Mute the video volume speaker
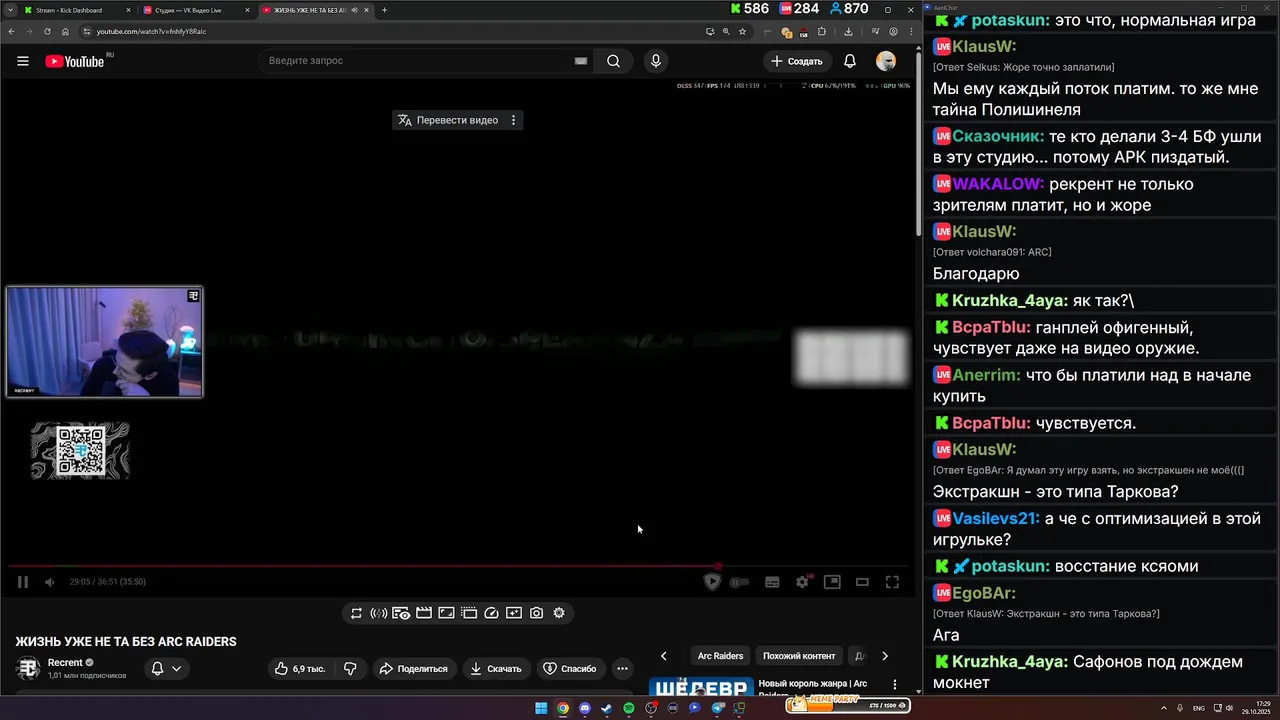Screen dimensions: 1280x720 pyautogui.click(x=49, y=582)
